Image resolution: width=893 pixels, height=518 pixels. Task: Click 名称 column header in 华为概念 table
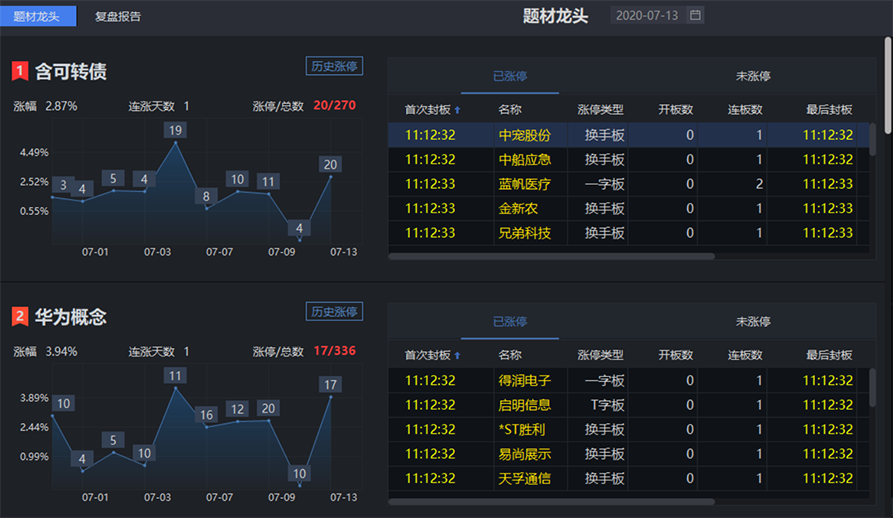tap(510, 355)
